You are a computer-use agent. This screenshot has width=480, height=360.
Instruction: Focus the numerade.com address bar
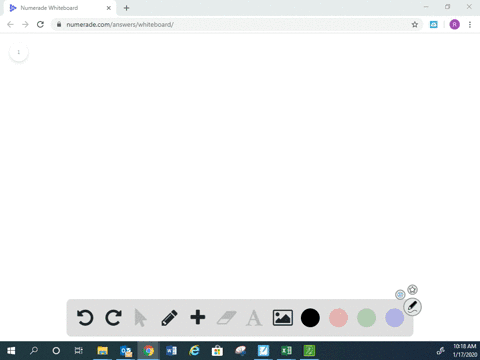tap(233, 24)
